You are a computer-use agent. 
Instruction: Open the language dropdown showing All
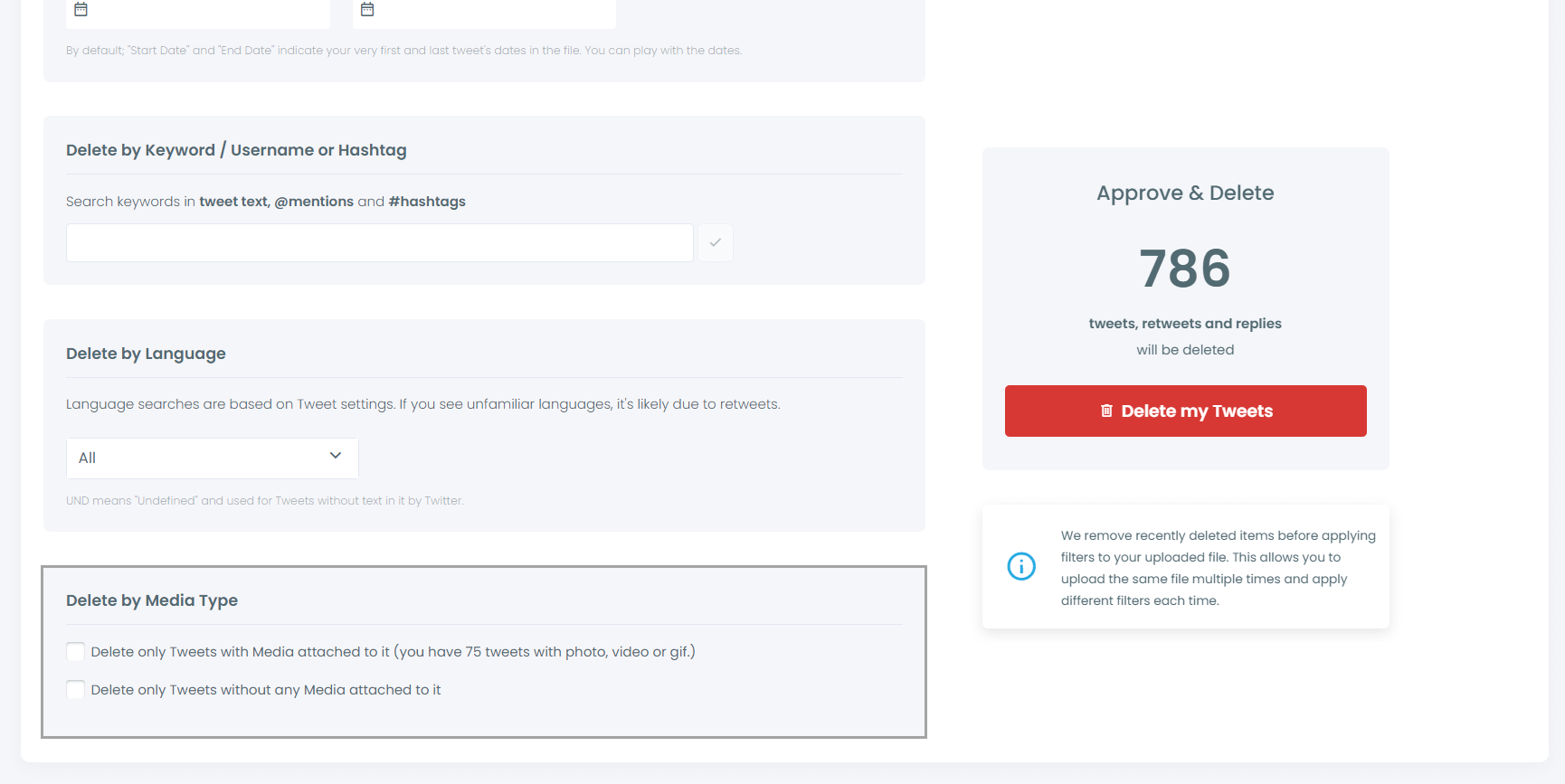tap(212, 458)
